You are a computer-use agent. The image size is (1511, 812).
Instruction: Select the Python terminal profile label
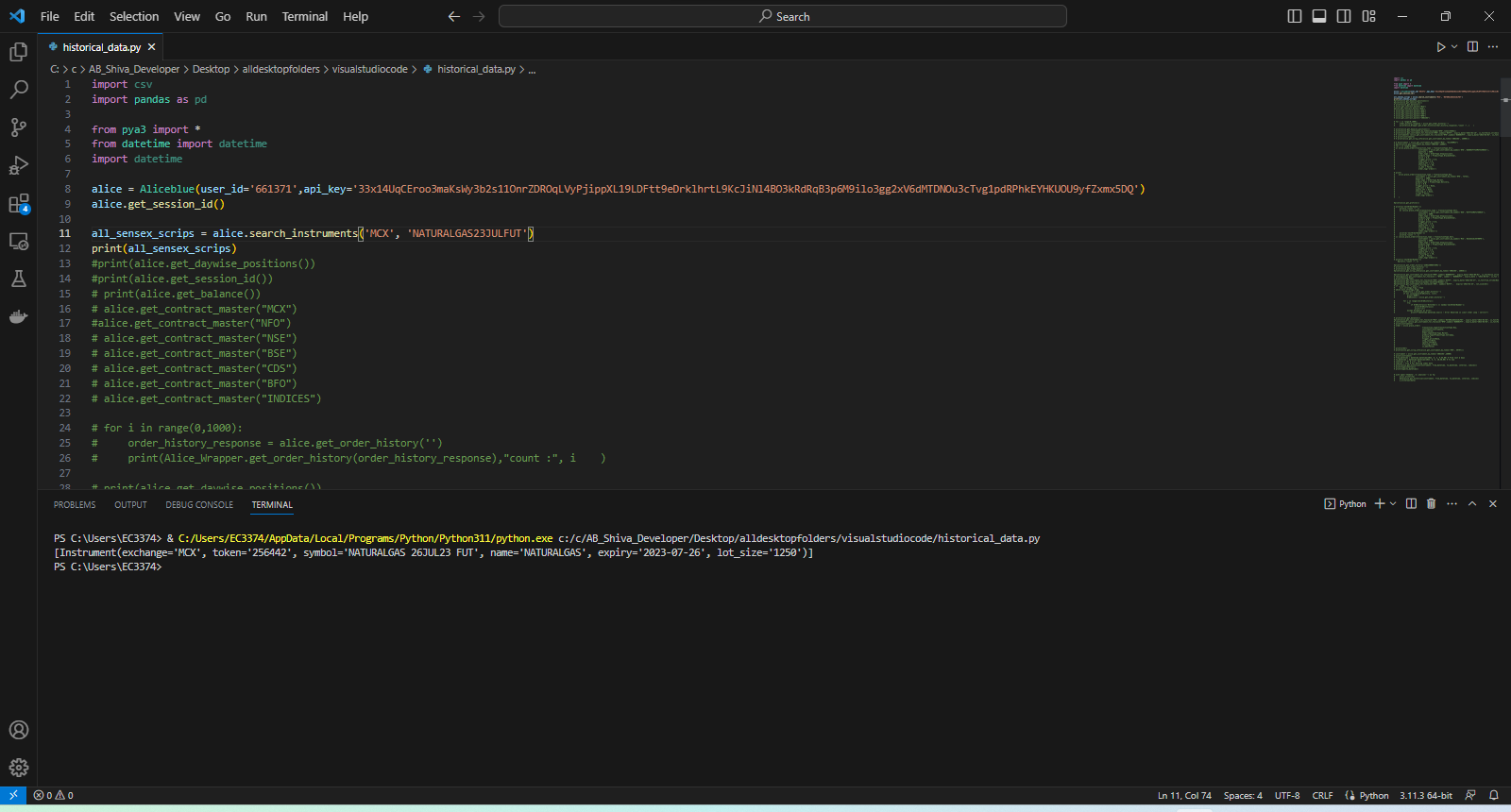(x=1346, y=504)
